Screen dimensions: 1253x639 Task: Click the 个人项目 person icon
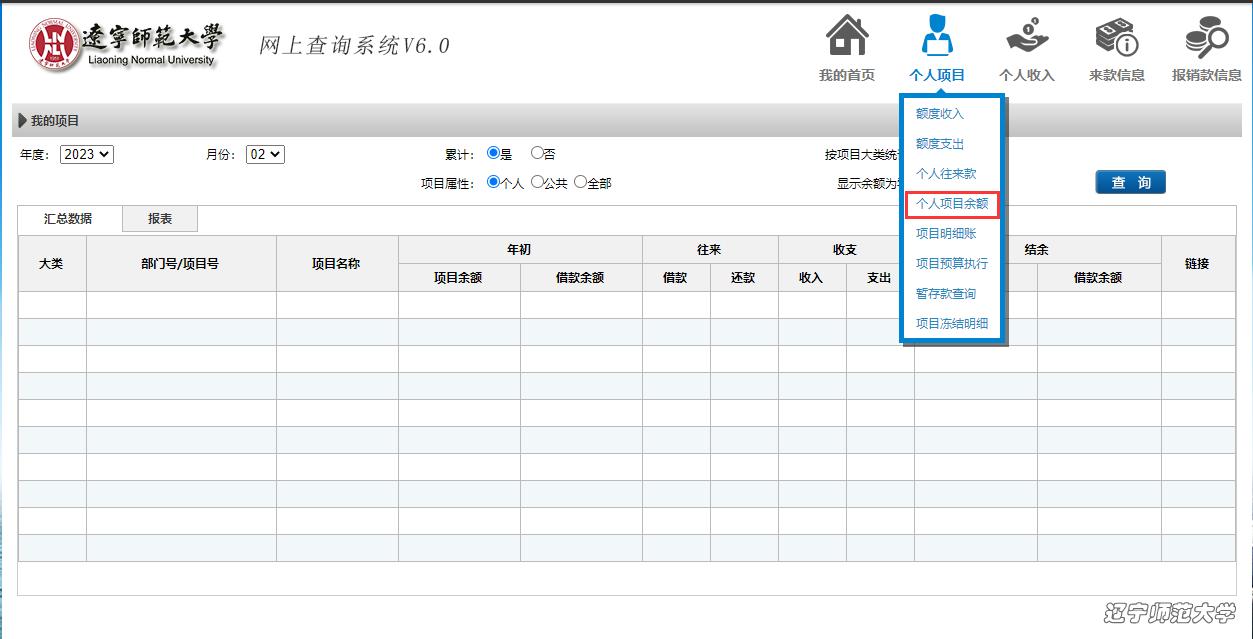936,37
